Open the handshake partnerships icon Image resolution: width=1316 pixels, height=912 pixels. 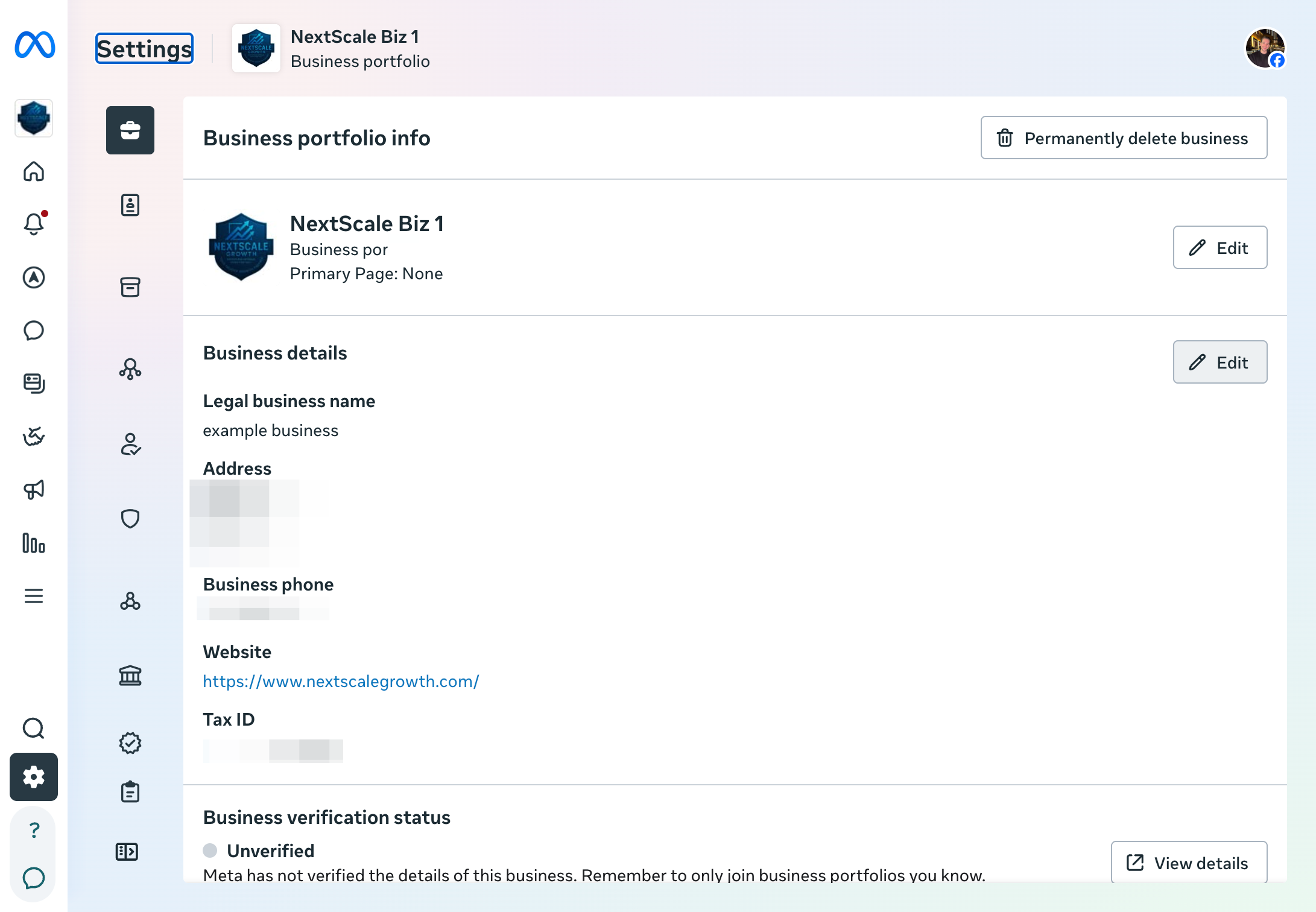click(x=34, y=437)
